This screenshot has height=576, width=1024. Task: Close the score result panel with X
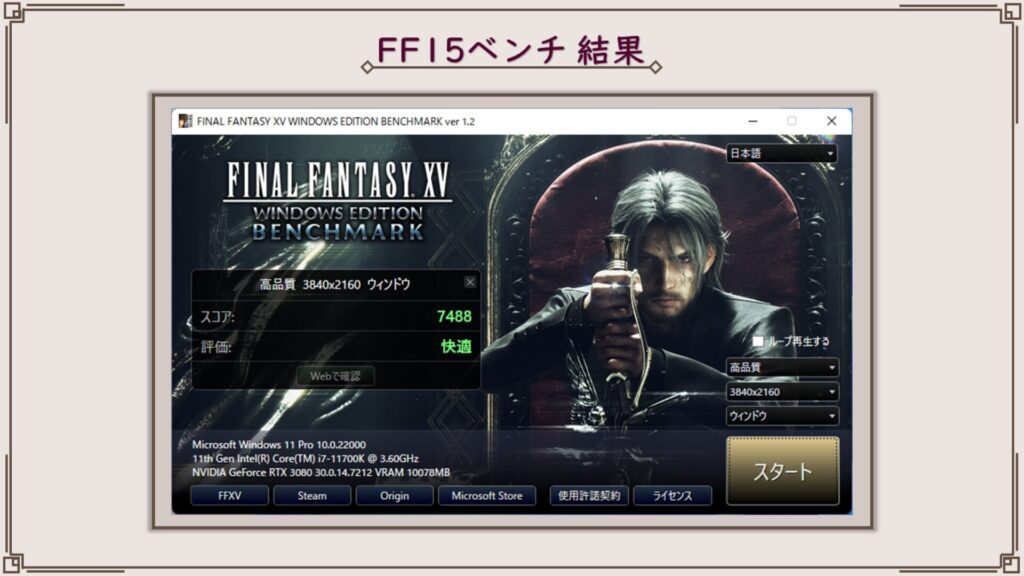(470, 282)
